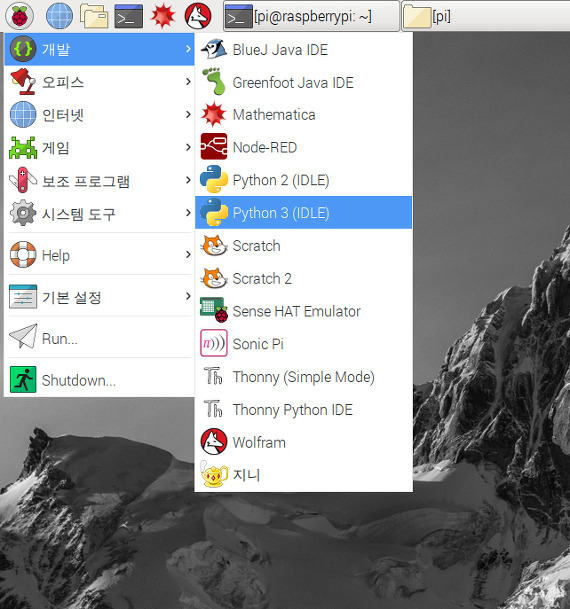The width and height of the screenshot is (570, 609).
Task: Click the Sonic Pi icon
Action: (x=214, y=343)
